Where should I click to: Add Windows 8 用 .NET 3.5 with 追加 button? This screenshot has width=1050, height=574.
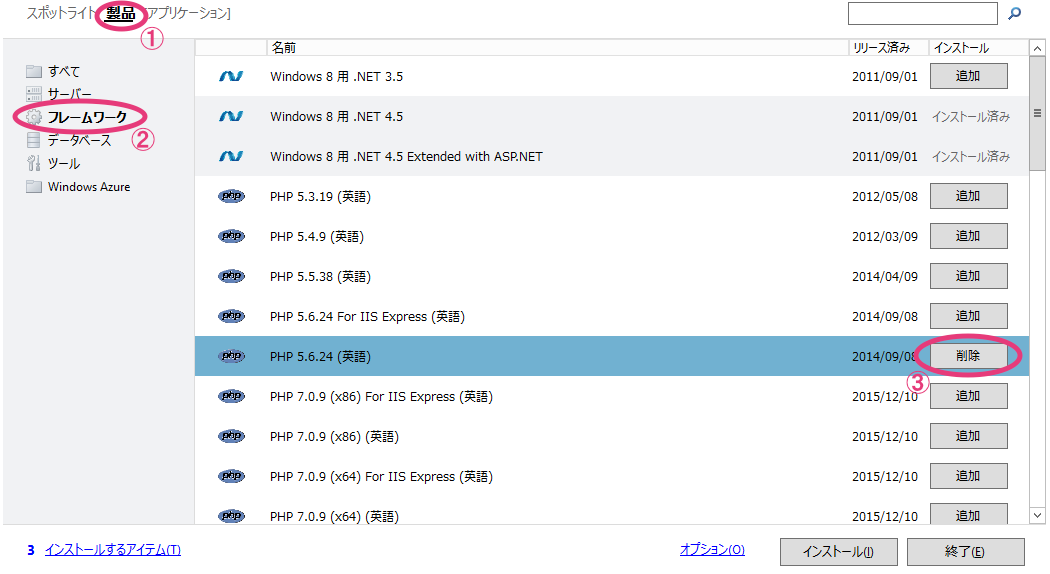(x=968, y=76)
